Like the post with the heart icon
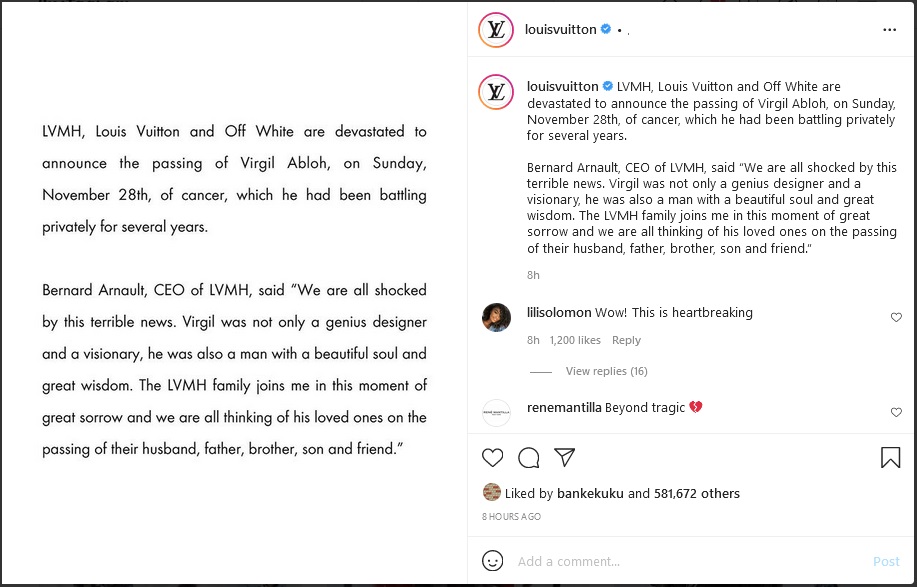The height and width of the screenshot is (587, 917). pos(493,458)
